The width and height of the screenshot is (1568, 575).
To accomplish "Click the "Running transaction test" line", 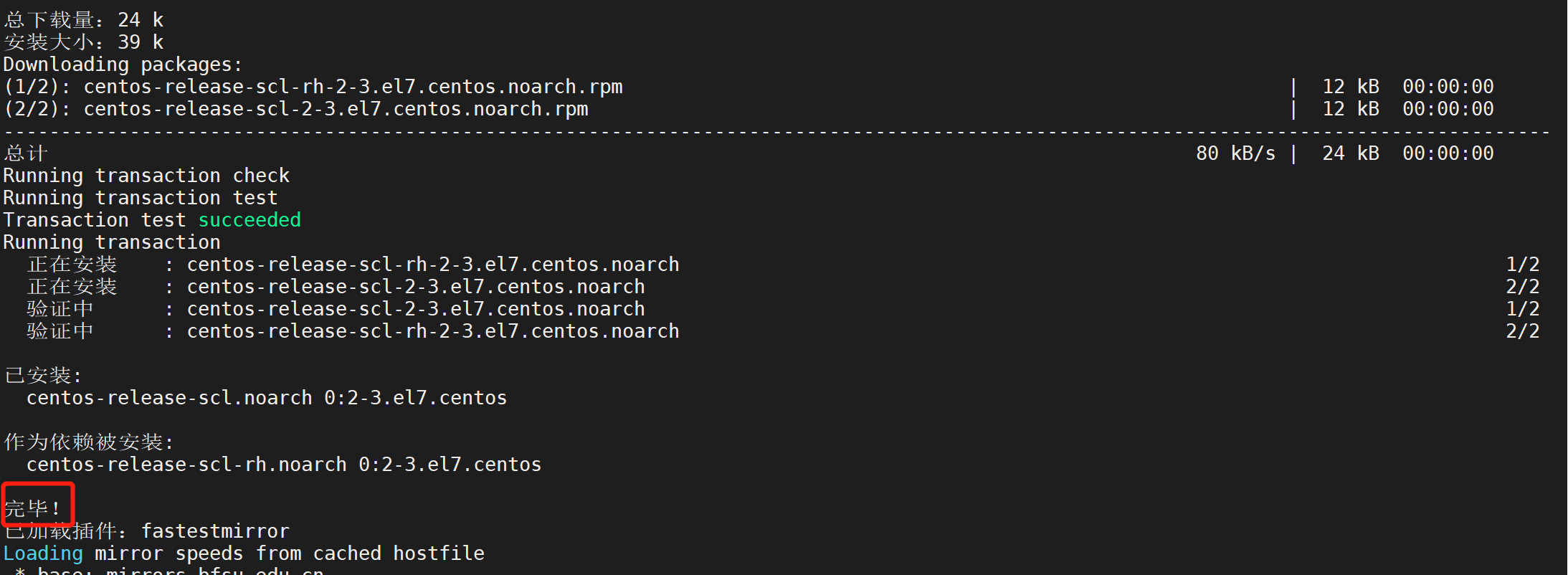I will point(141,198).
